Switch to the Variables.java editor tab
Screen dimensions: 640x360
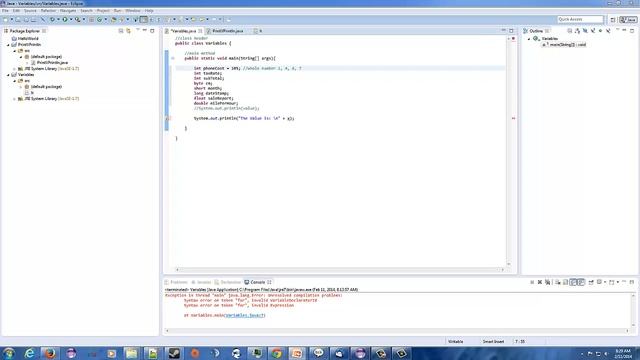[183, 31]
